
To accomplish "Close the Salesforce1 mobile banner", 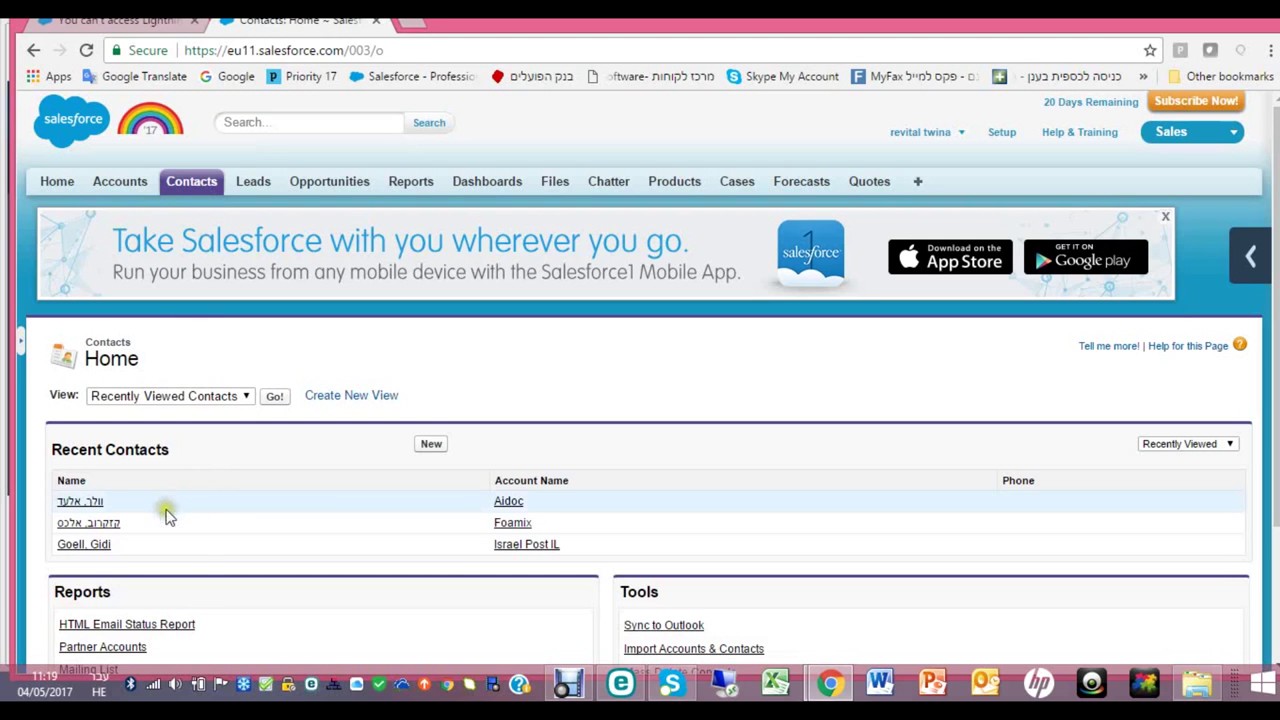I will 1165,216.
